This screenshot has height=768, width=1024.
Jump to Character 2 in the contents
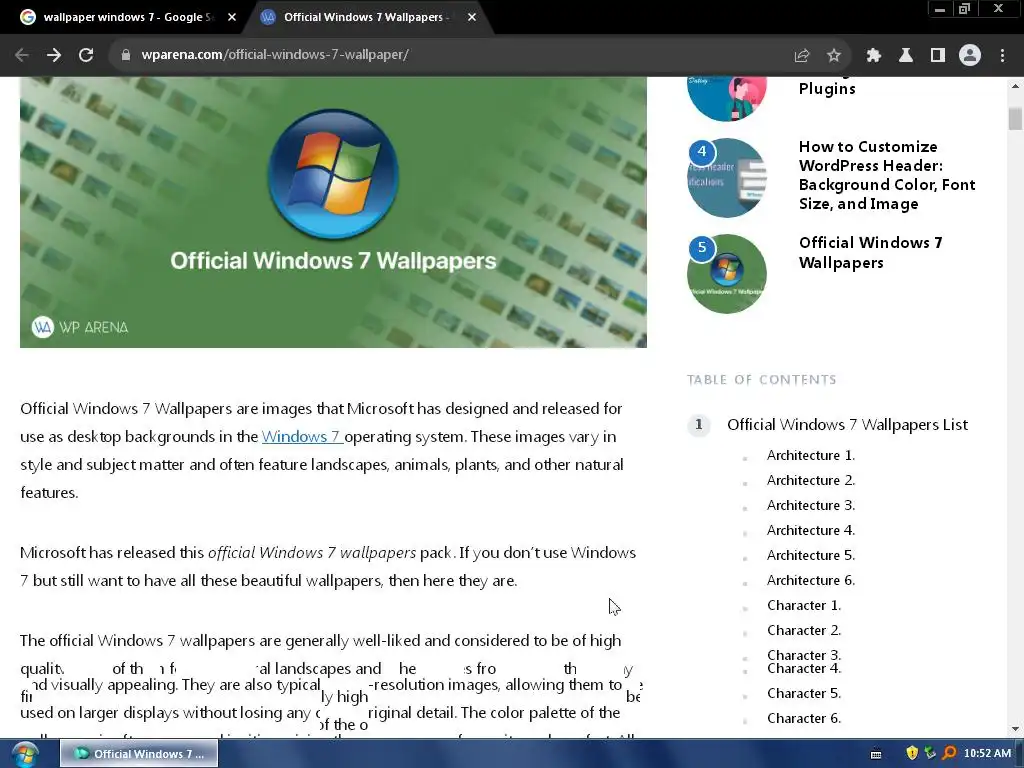(804, 630)
